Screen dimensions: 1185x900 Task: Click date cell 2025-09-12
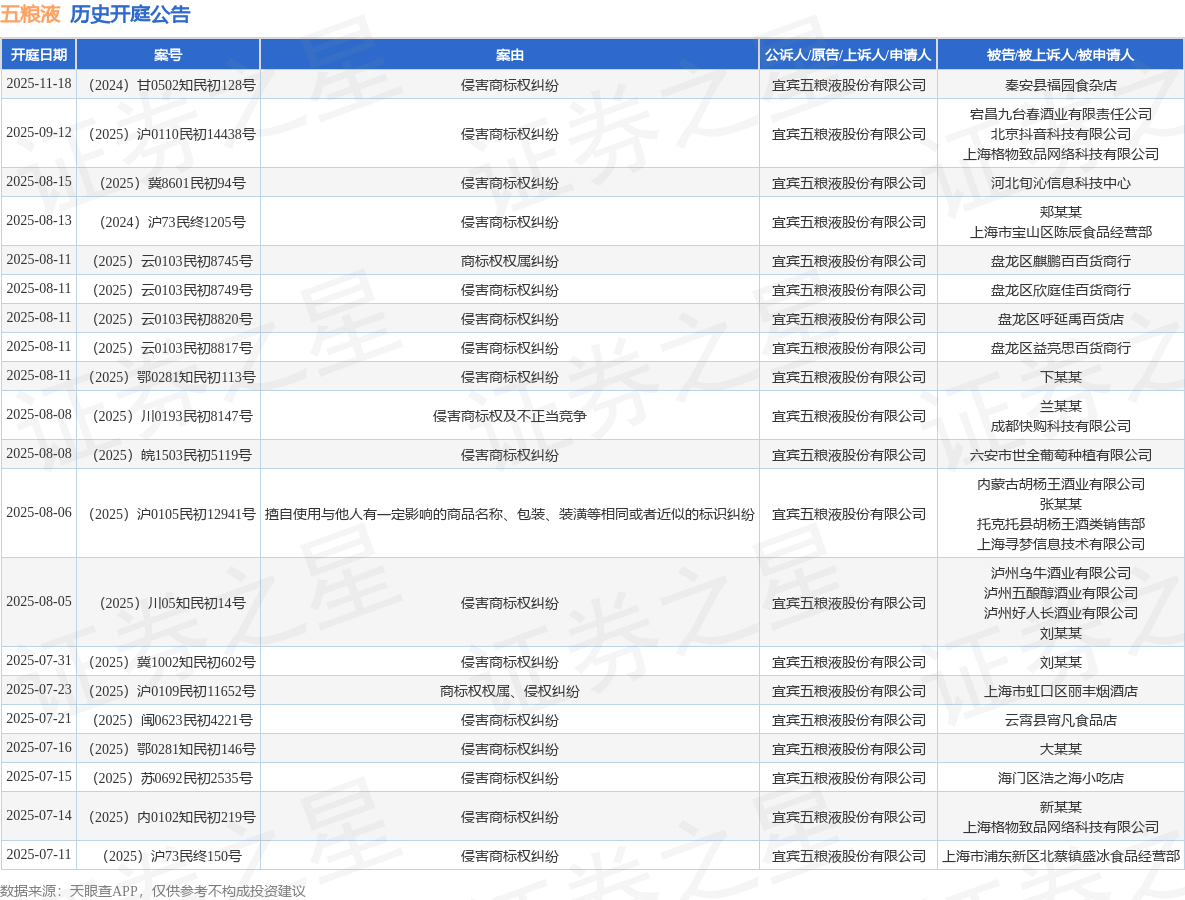39,132
